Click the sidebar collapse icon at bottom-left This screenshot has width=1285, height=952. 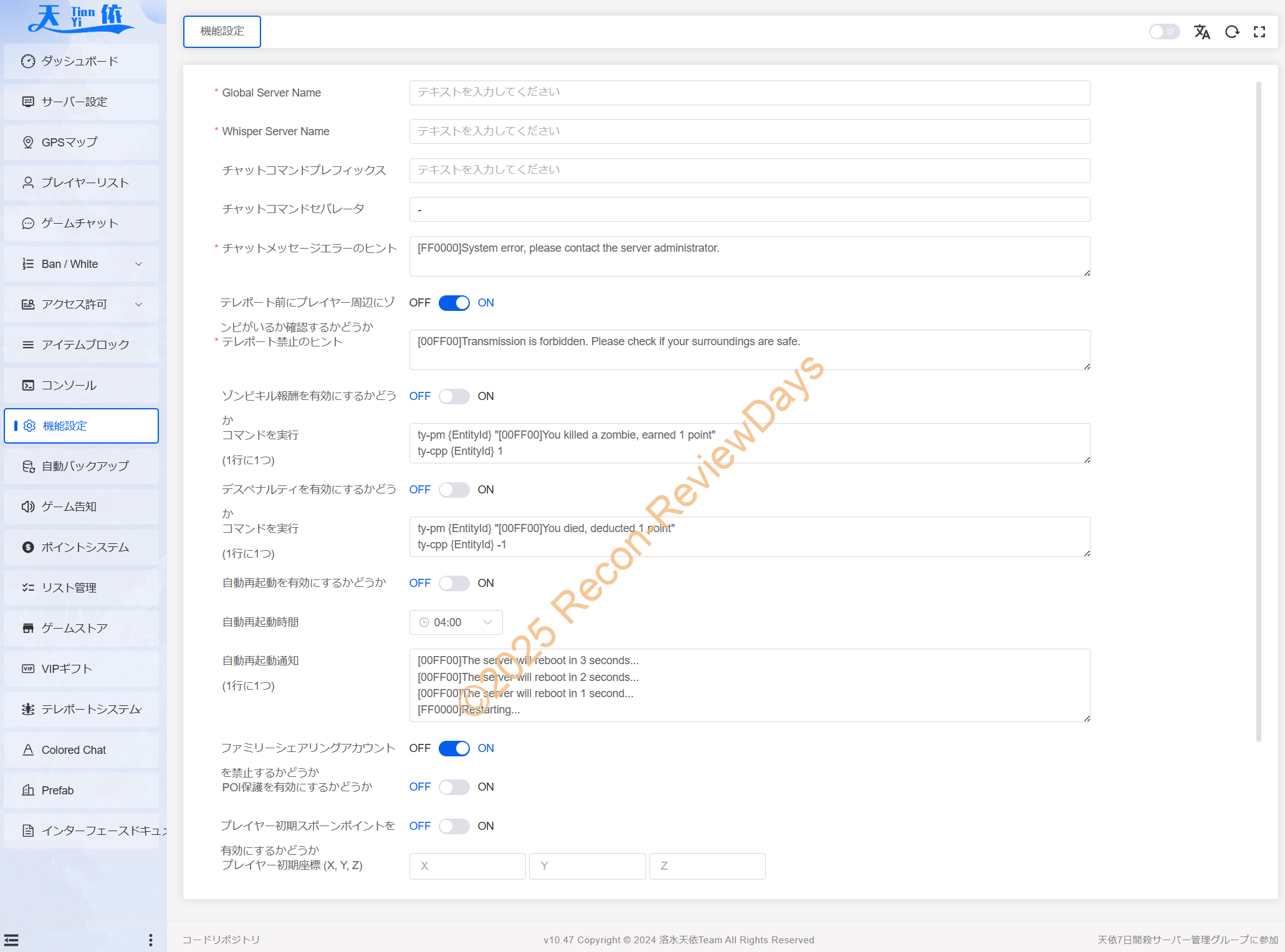[x=11, y=940]
